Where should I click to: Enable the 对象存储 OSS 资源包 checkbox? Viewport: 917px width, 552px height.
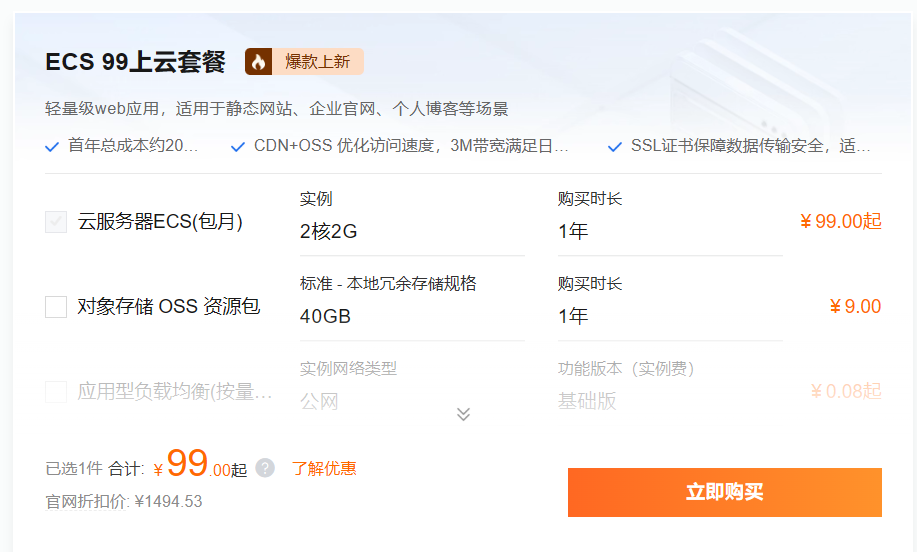point(56,307)
